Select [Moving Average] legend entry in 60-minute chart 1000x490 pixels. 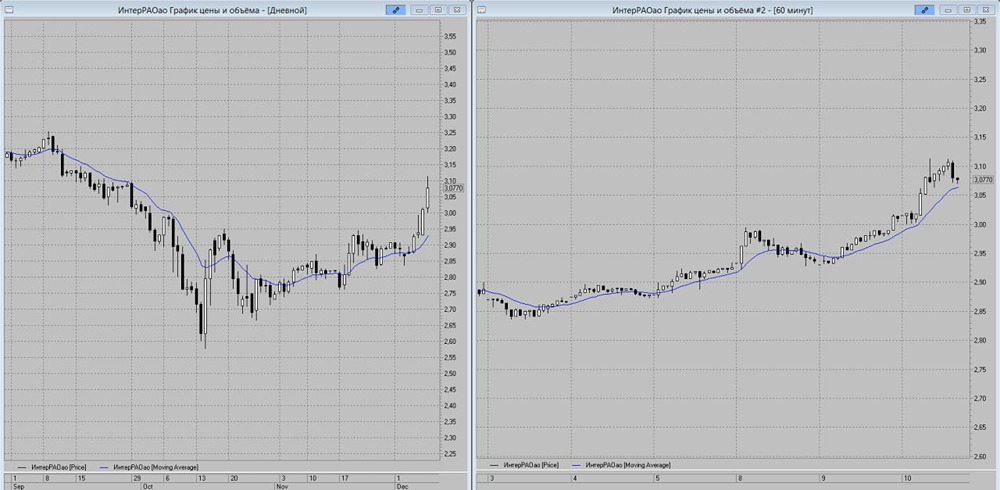pyautogui.click(x=622, y=465)
